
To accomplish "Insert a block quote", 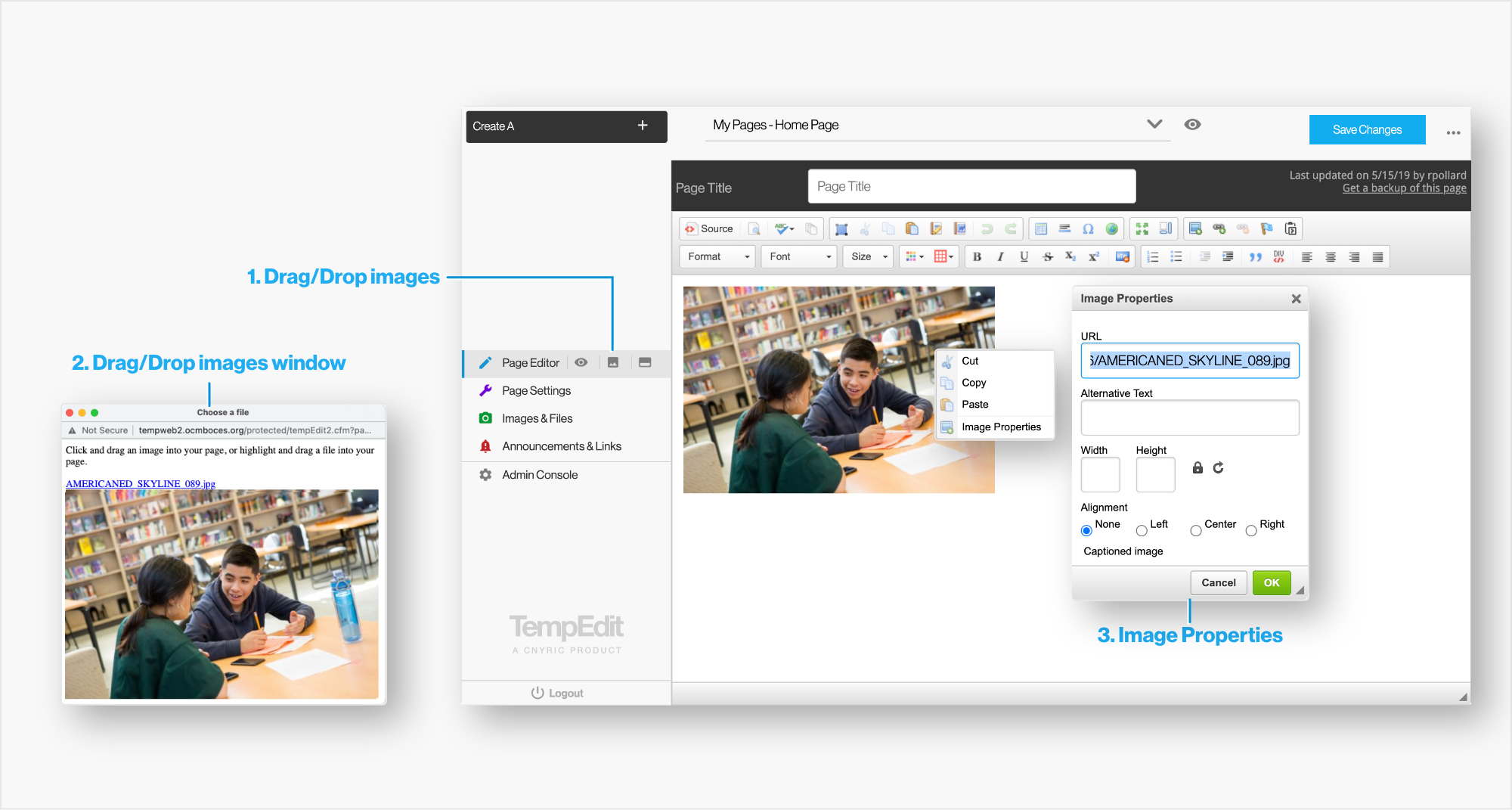I will click(1256, 256).
